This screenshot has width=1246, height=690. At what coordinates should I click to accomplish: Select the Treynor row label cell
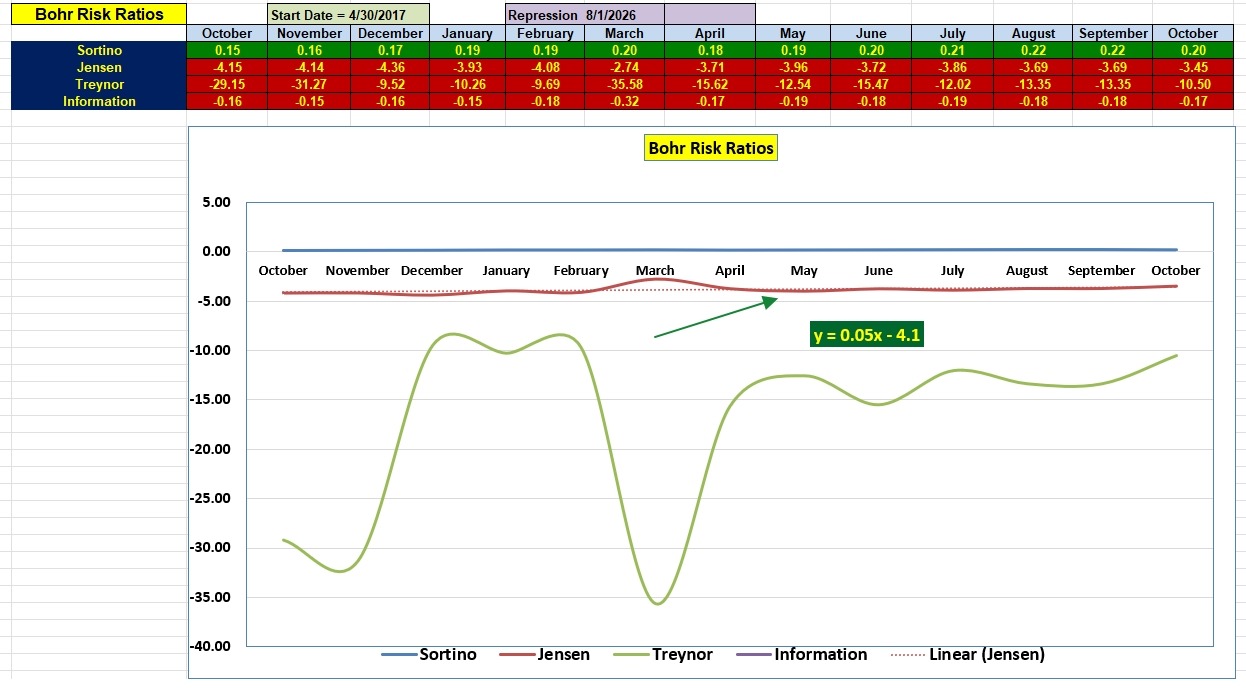pyautogui.click(x=99, y=84)
